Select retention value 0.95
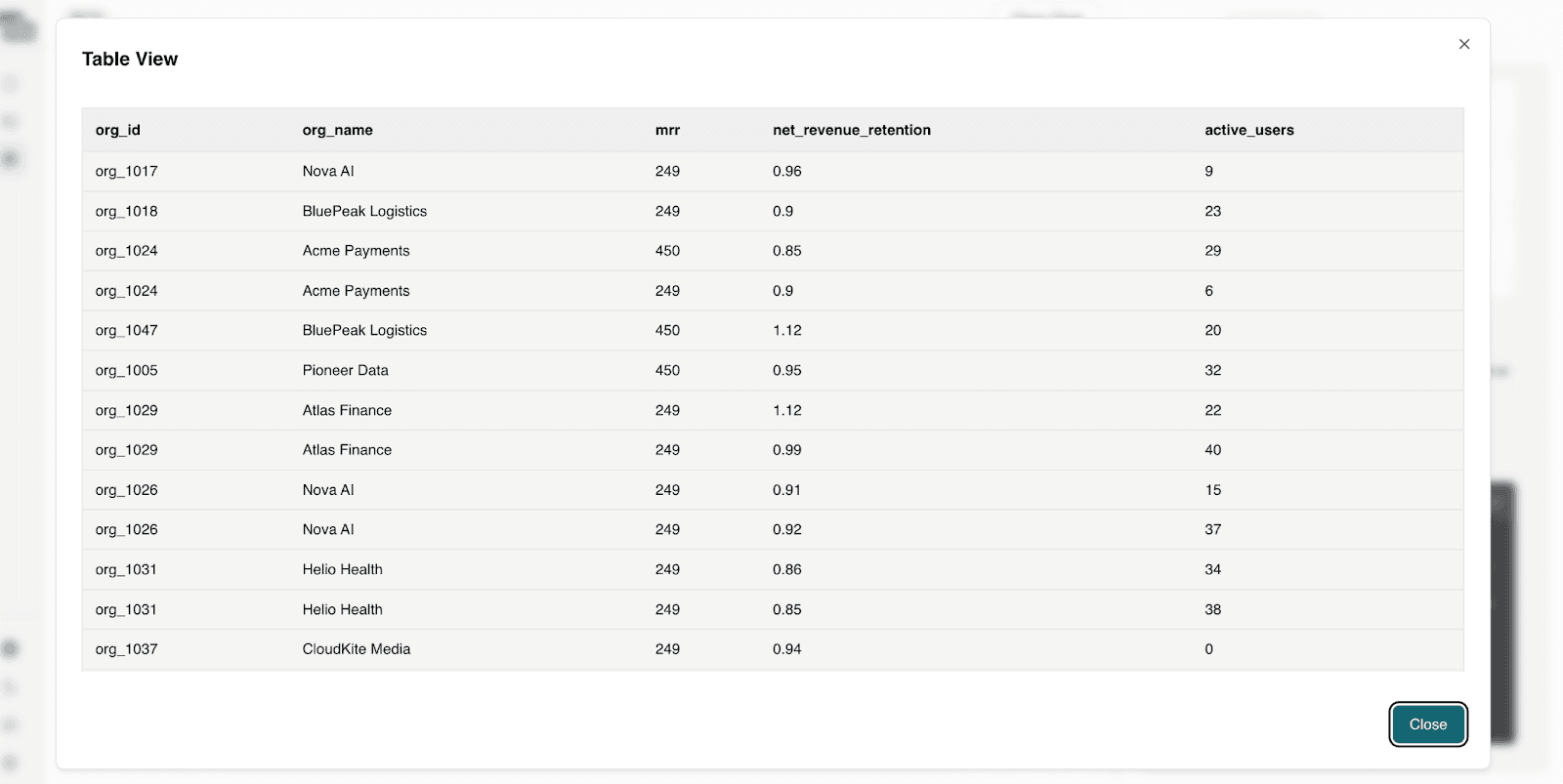Screen dimensions: 1563x784 tap(786, 370)
